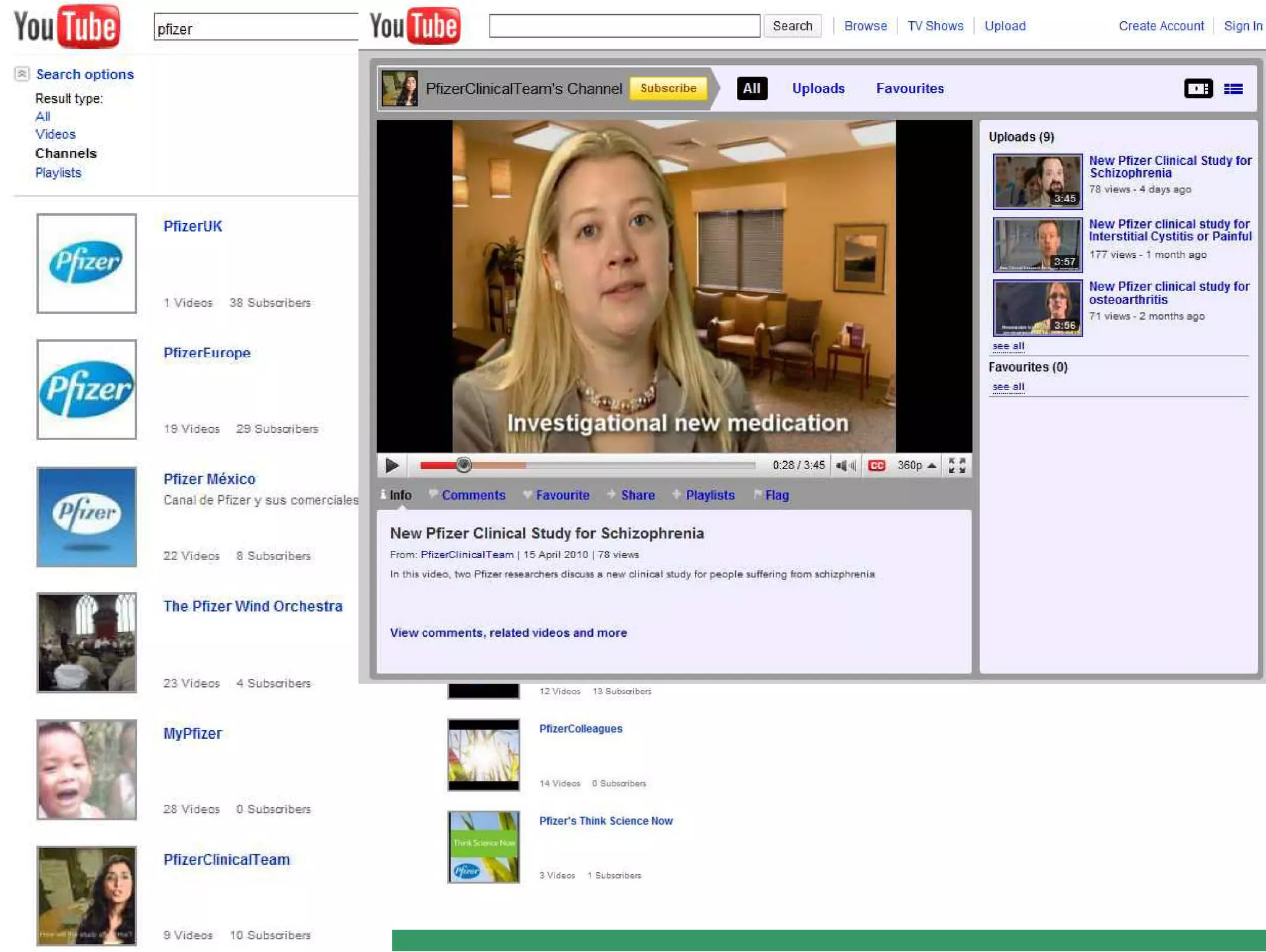Open the MyPfizer channel link
This screenshot has height=952, width=1266.
tap(192, 734)
